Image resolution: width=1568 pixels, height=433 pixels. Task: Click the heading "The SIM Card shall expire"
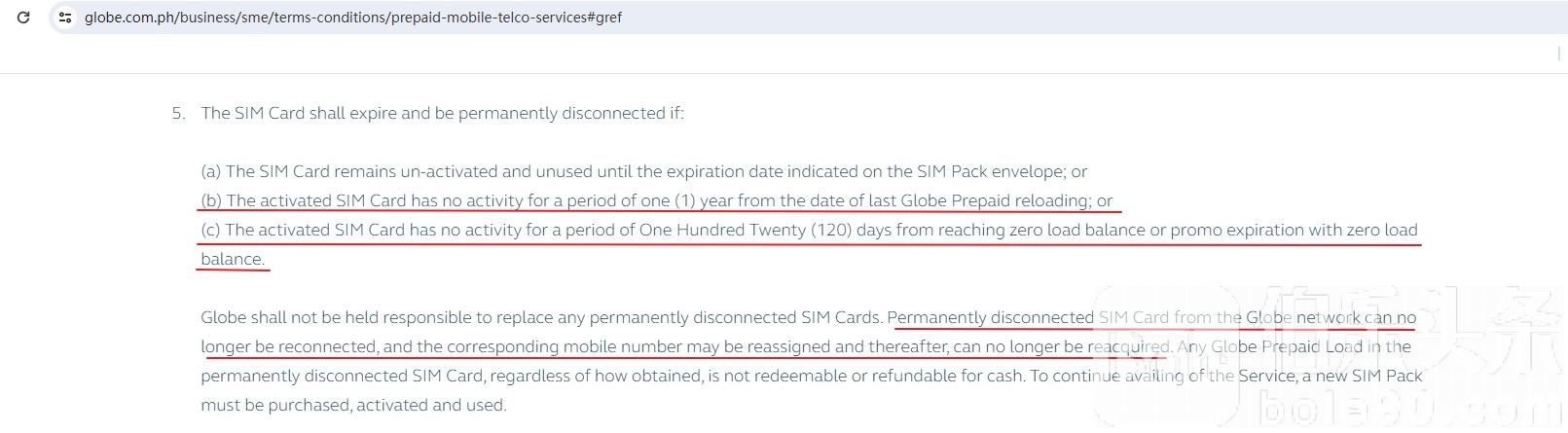[442, 113]
